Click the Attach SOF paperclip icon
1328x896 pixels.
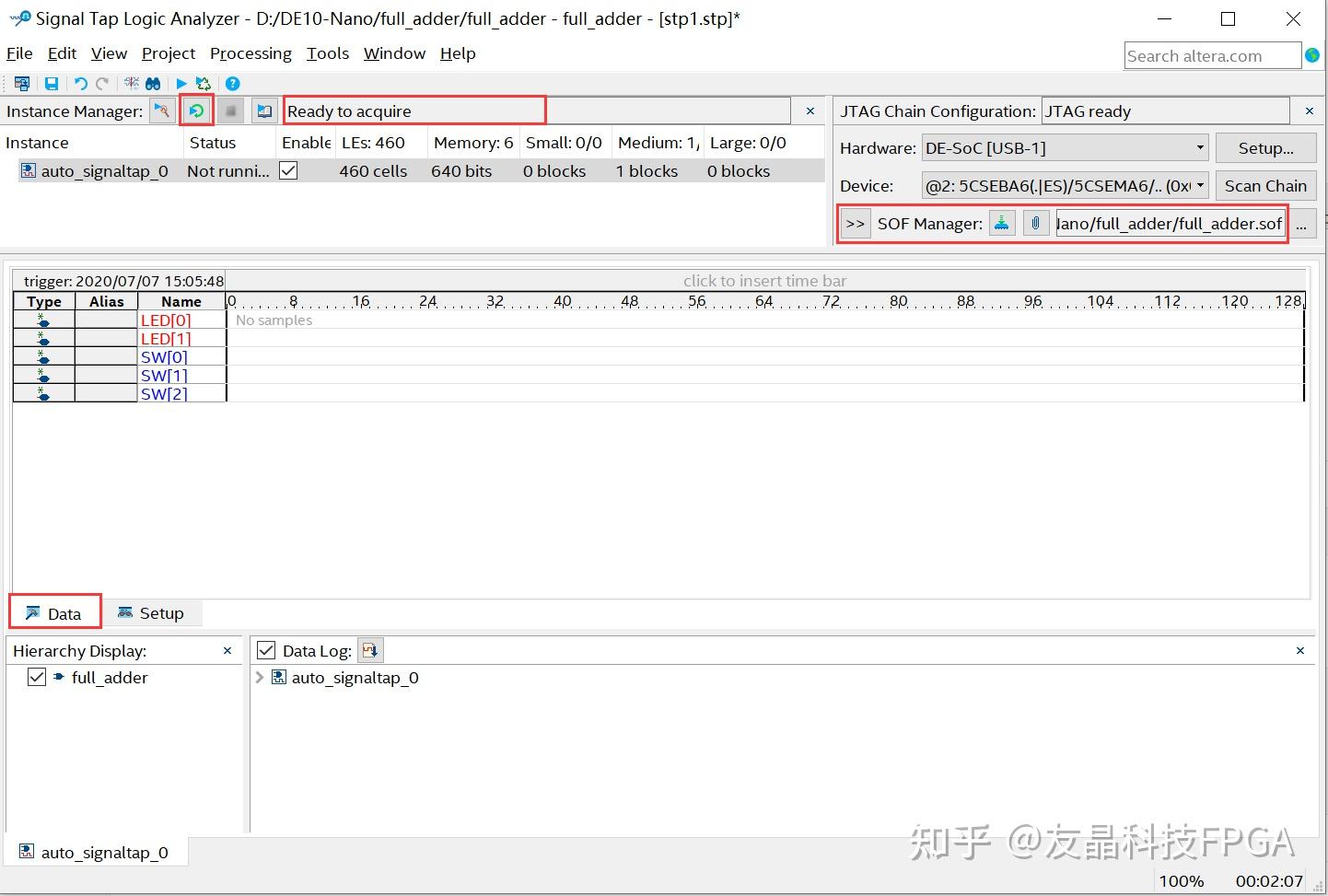coord(1035,223)
